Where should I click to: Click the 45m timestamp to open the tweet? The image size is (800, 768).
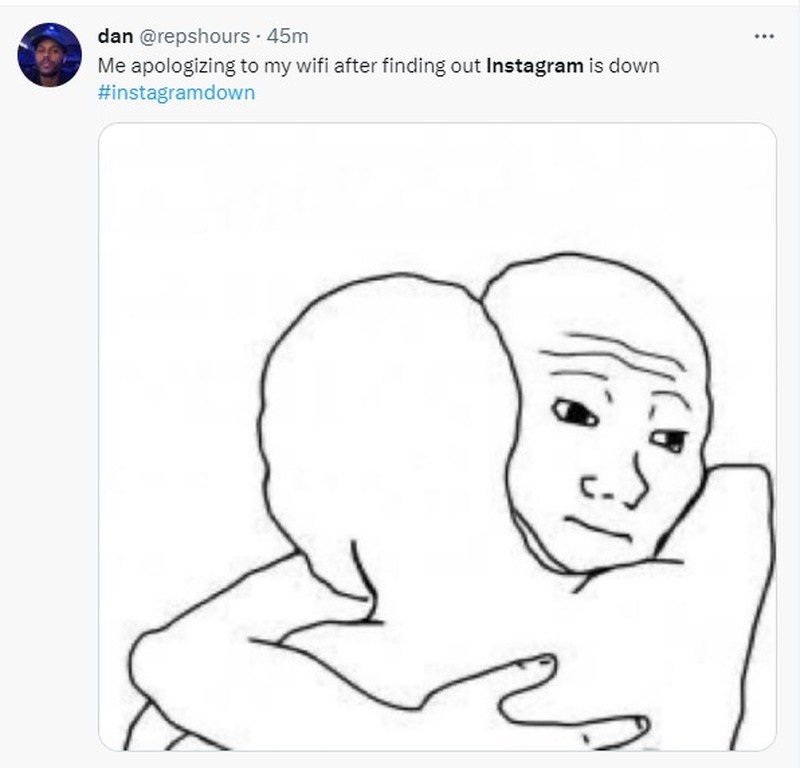tap(283, 36)
